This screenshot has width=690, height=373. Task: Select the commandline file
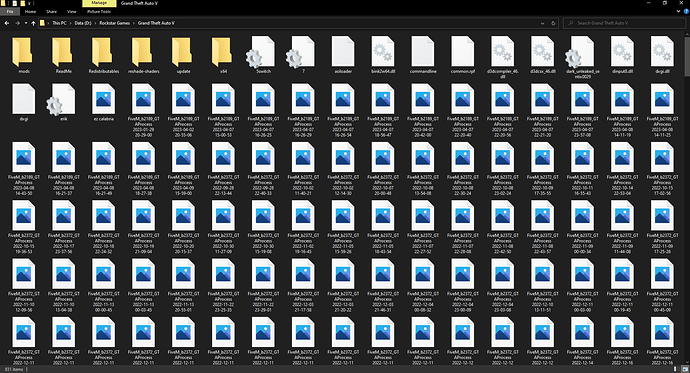[423, 55]
